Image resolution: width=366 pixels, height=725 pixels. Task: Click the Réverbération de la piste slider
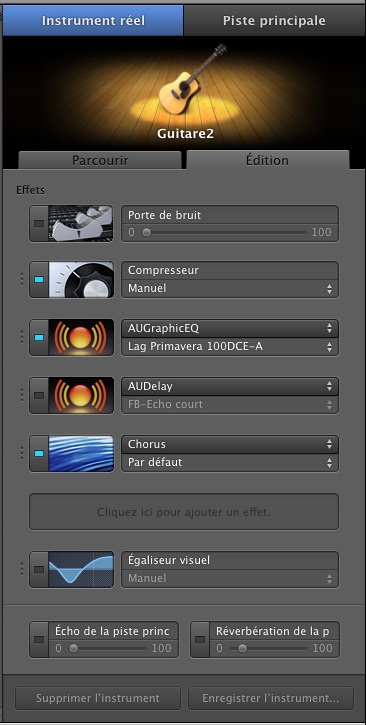point(268,649)
